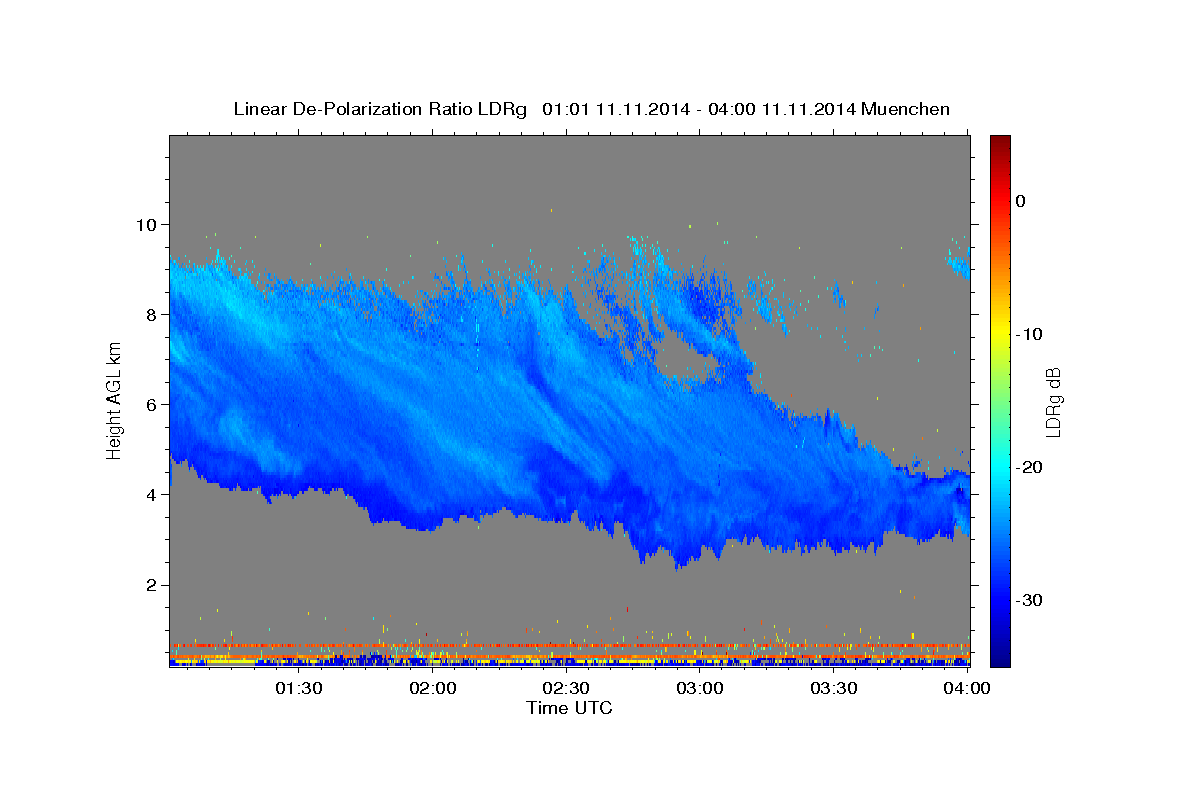Click the start time '01:01 11.11.2014' in title
This screenshot has height=800, width=1200.
[615, 109]
